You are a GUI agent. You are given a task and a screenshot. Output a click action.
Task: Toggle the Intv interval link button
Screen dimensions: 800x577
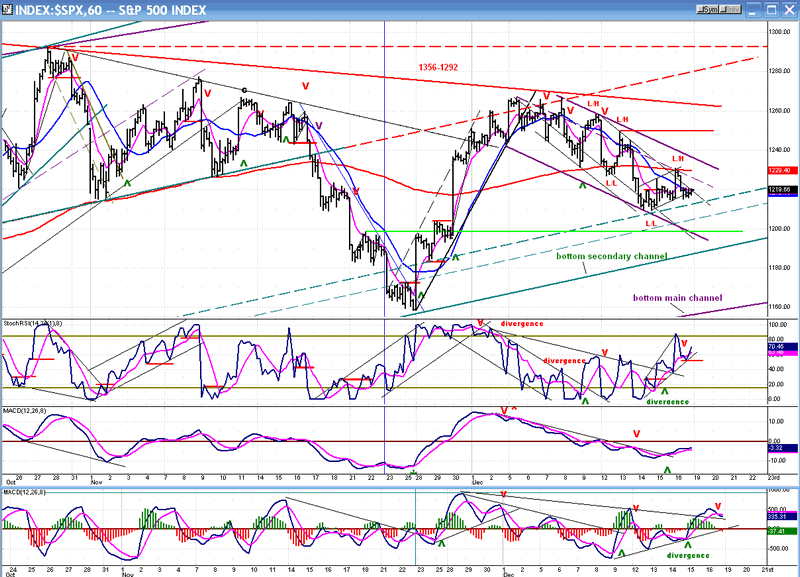click(x=731, y=10)
